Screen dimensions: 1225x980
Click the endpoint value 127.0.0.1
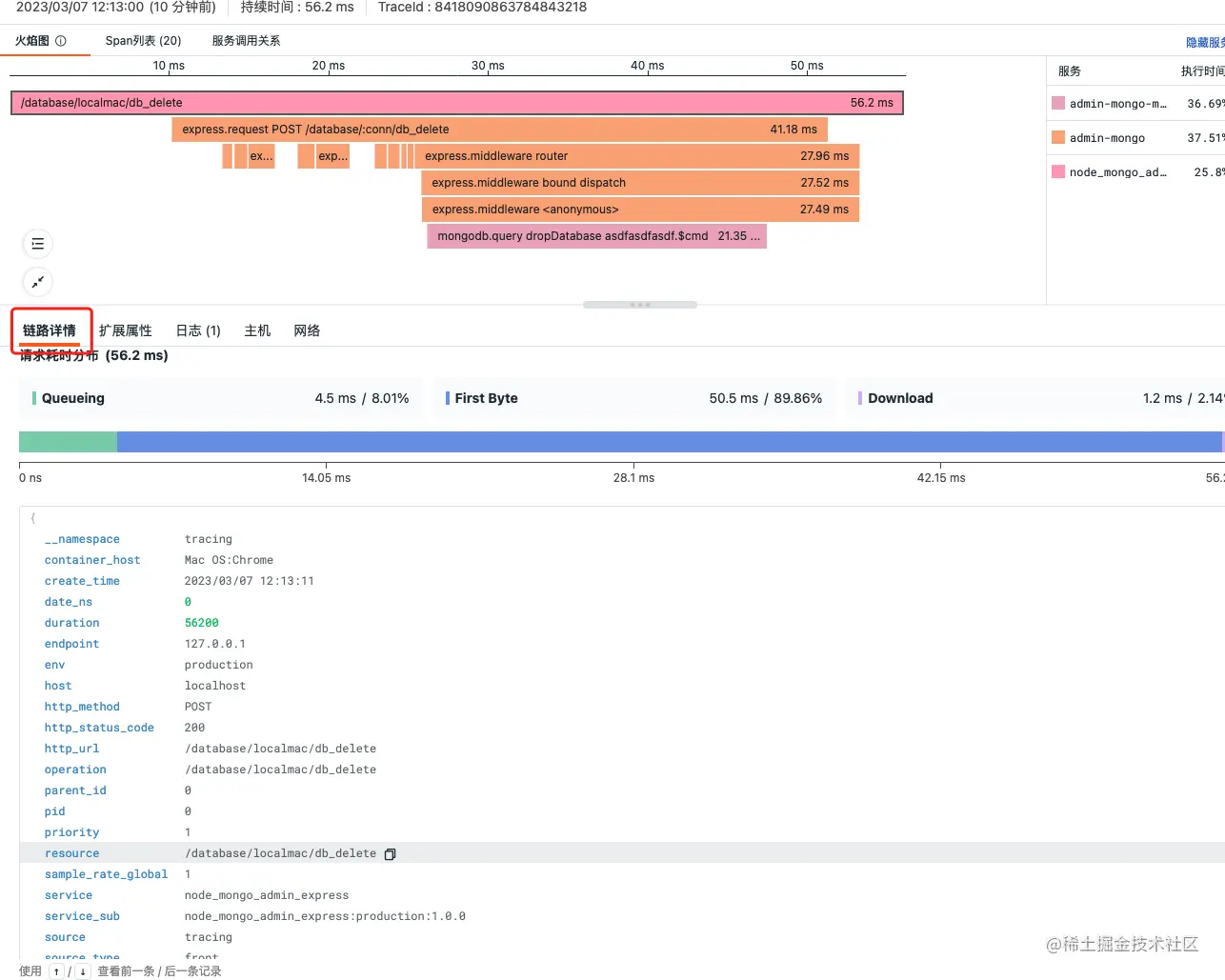(x=214, y=644)
